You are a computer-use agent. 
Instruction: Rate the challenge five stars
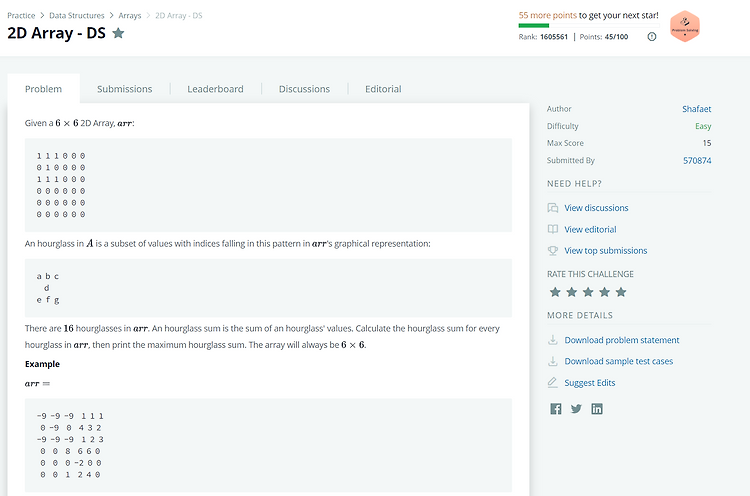[621, 292]
